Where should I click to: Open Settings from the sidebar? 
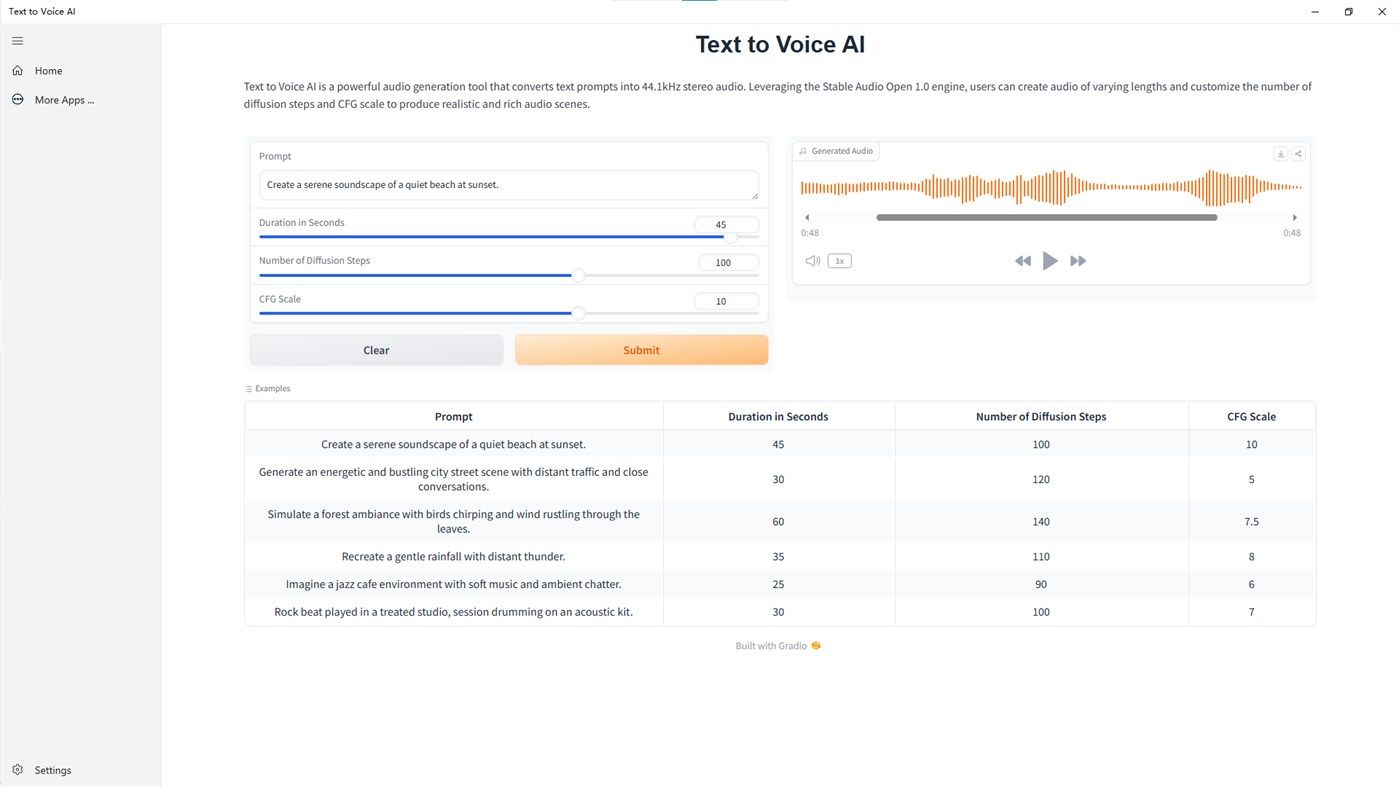pyautogui.click(x=52, y=770)
